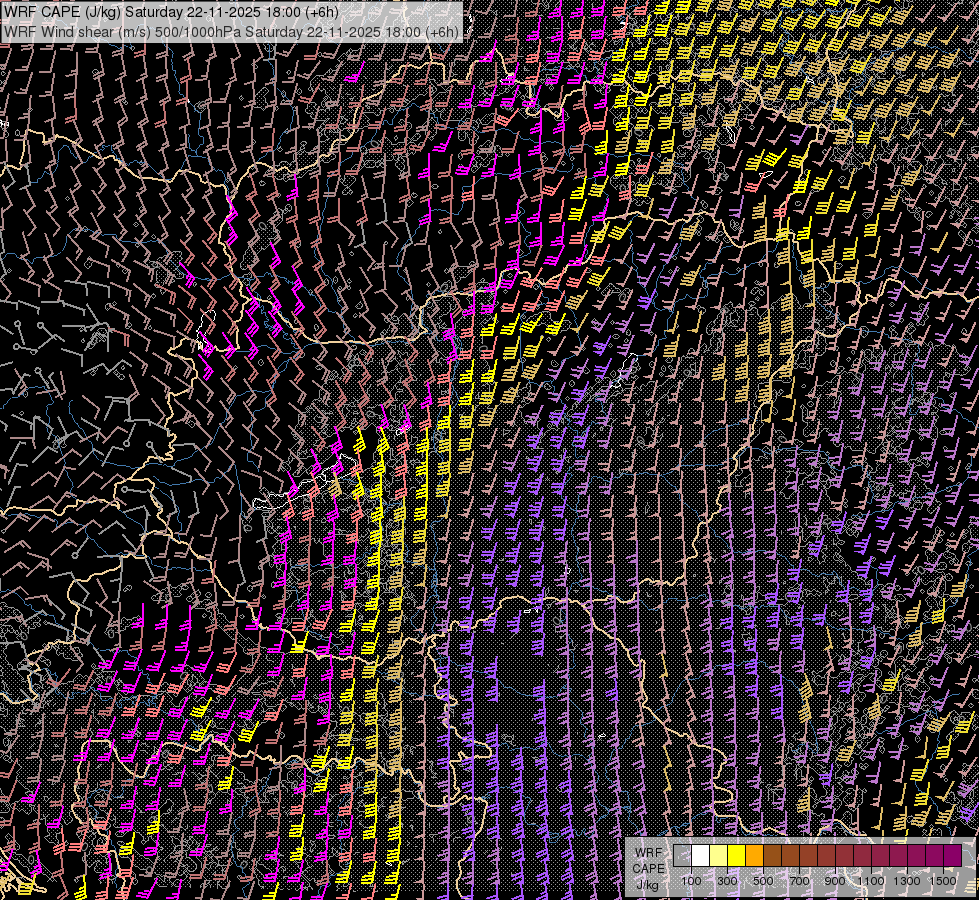Select the last purple swatch above 1500
Screen dimensions: 979x900
pyautogui.click(x=953, y=855)
